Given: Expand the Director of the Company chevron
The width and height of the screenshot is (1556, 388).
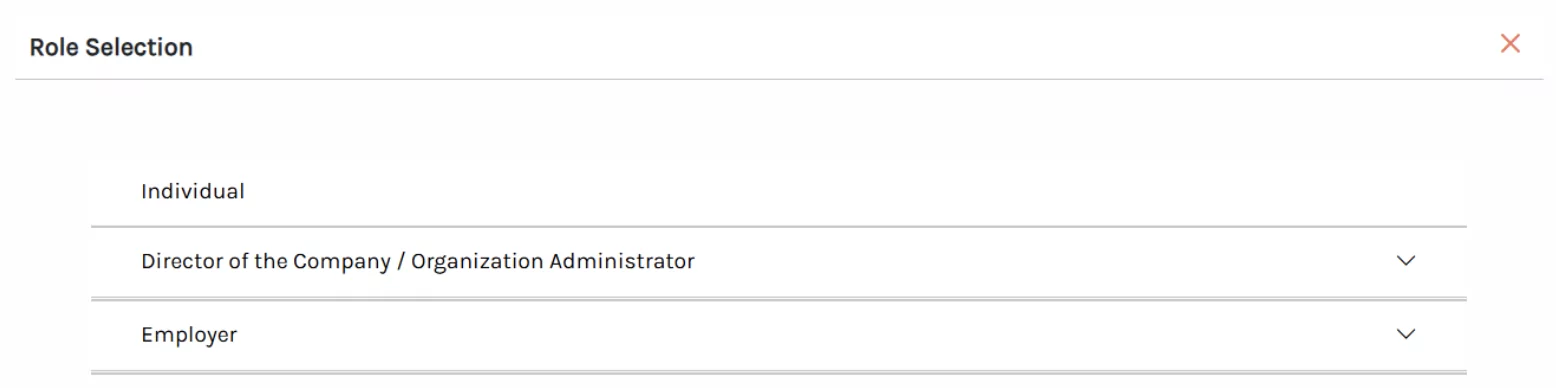Looking at the screenshot, I should (1406, 261).
